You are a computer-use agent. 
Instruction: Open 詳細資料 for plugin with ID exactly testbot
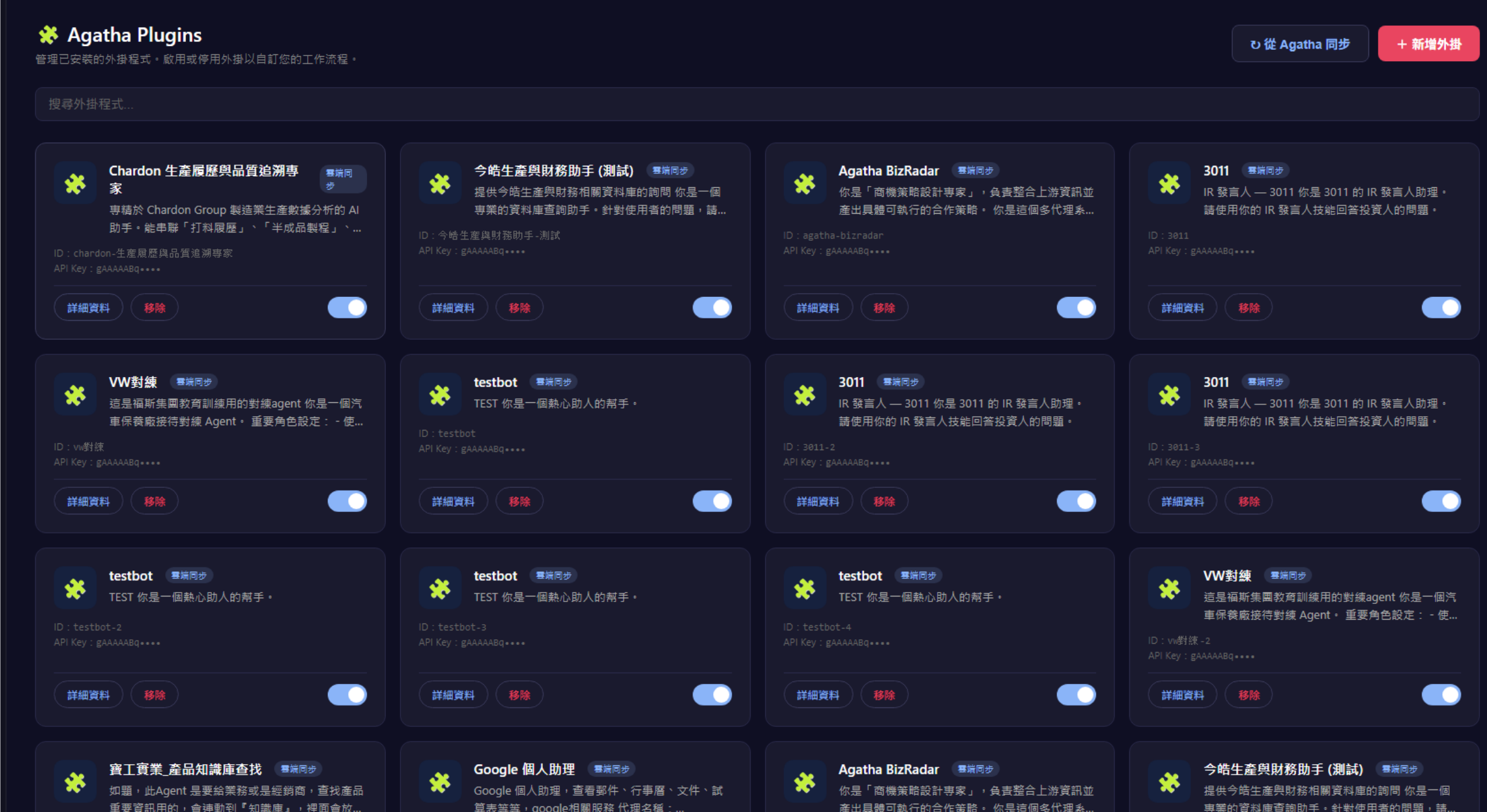point(453,501)
